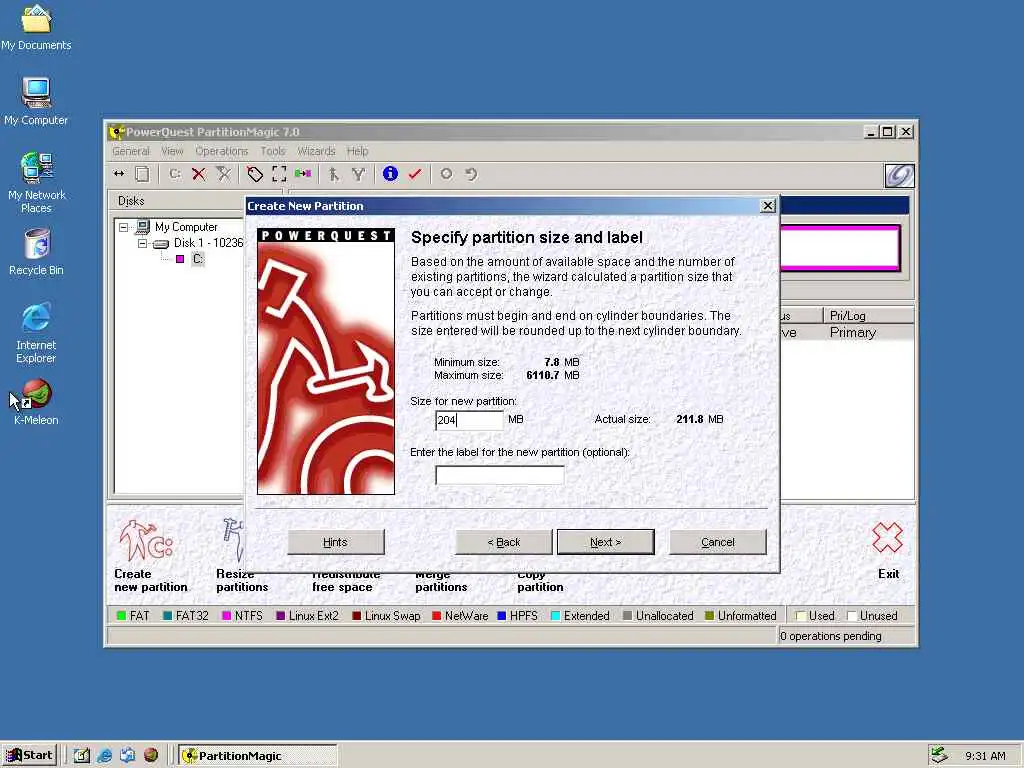
Task: Click the PowerQuest logo icon in toolbar
Action: click(899, 175)
